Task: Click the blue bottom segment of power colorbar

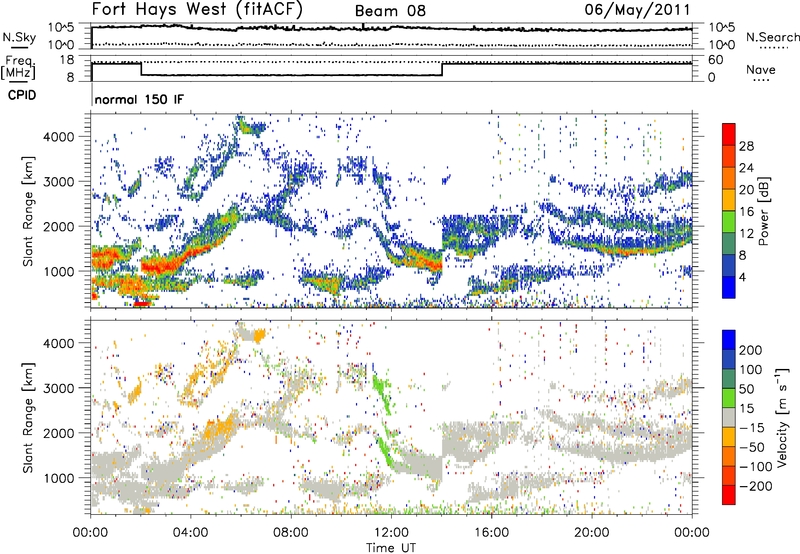Action: tap(729, 287)
